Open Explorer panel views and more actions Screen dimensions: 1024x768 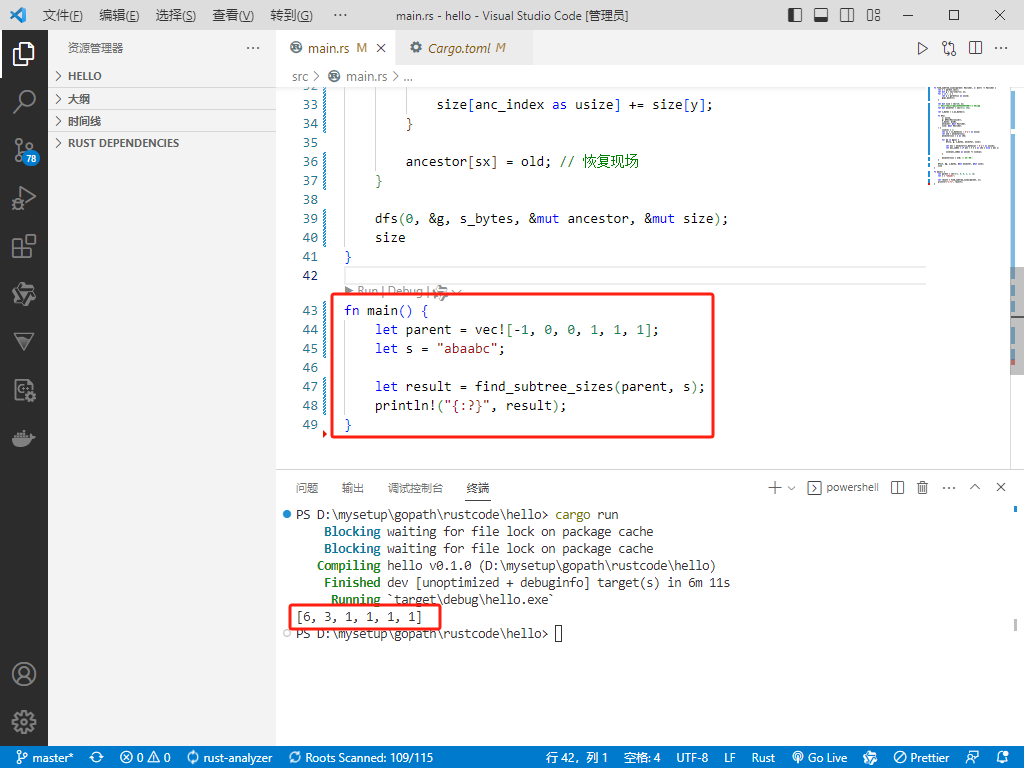[x=253, y=48]
